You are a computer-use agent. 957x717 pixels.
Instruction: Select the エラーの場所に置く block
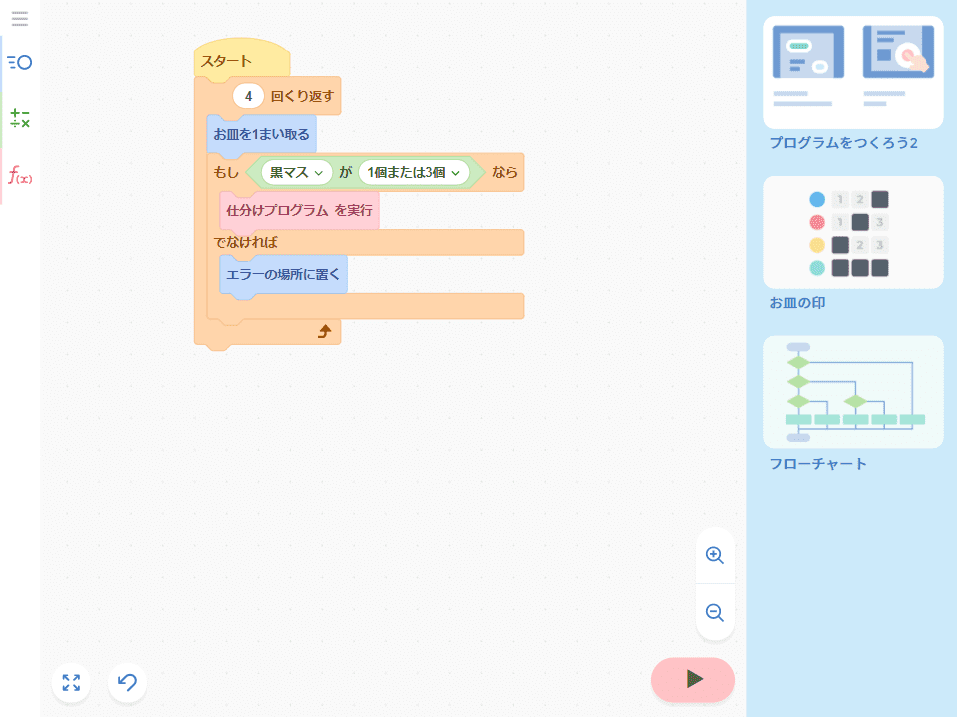(283, 273)
